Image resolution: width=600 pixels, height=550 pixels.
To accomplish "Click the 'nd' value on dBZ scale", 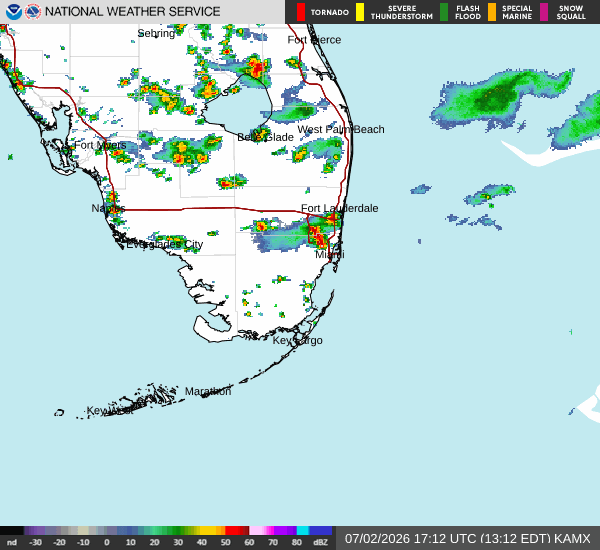I will point(12,542).
